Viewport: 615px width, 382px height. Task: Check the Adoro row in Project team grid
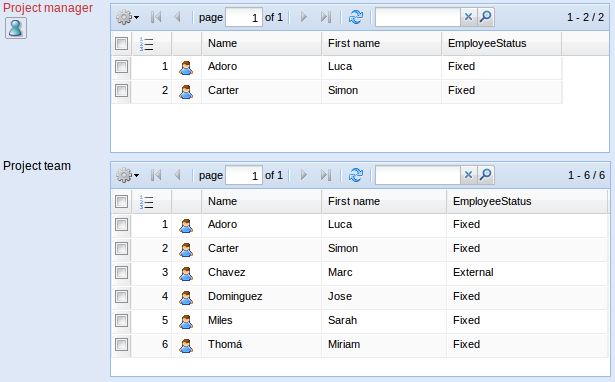(x=122, y=225)
